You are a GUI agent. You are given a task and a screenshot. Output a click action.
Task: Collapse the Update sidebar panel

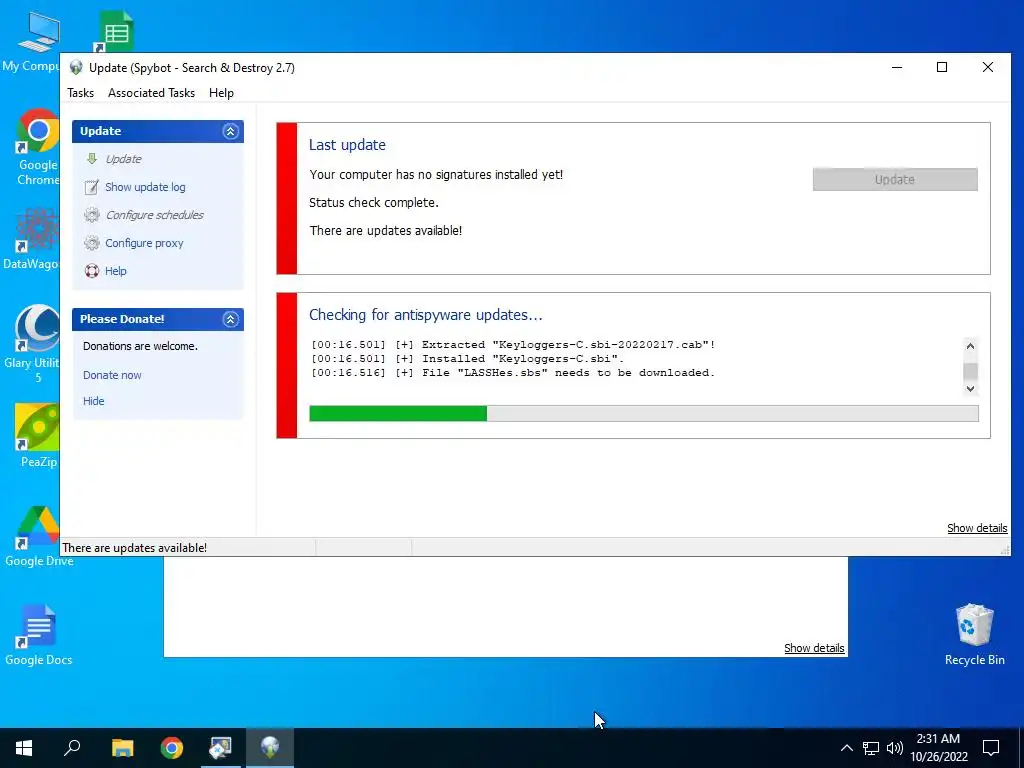point(231,131)
